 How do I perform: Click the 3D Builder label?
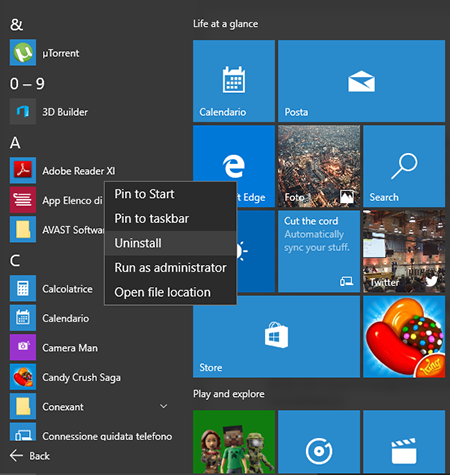(65, 112)
